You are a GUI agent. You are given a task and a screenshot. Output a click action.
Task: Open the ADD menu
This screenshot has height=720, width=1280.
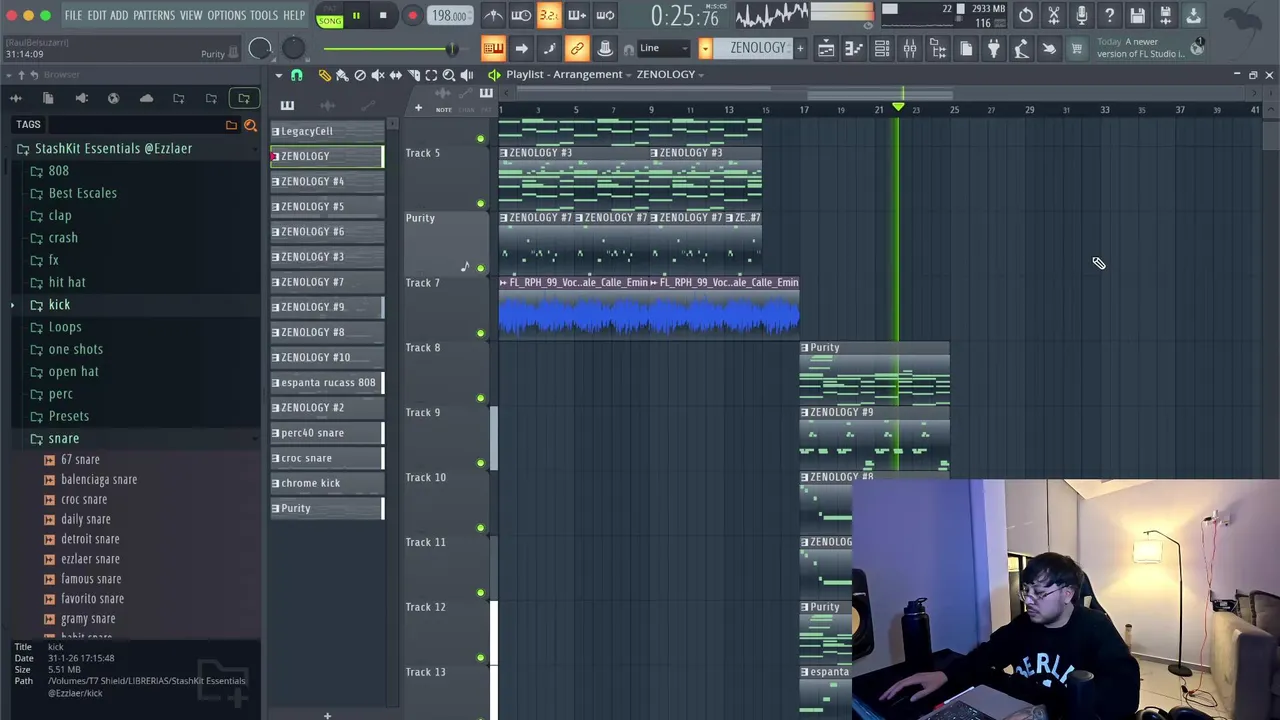click(x=119, y=16)
